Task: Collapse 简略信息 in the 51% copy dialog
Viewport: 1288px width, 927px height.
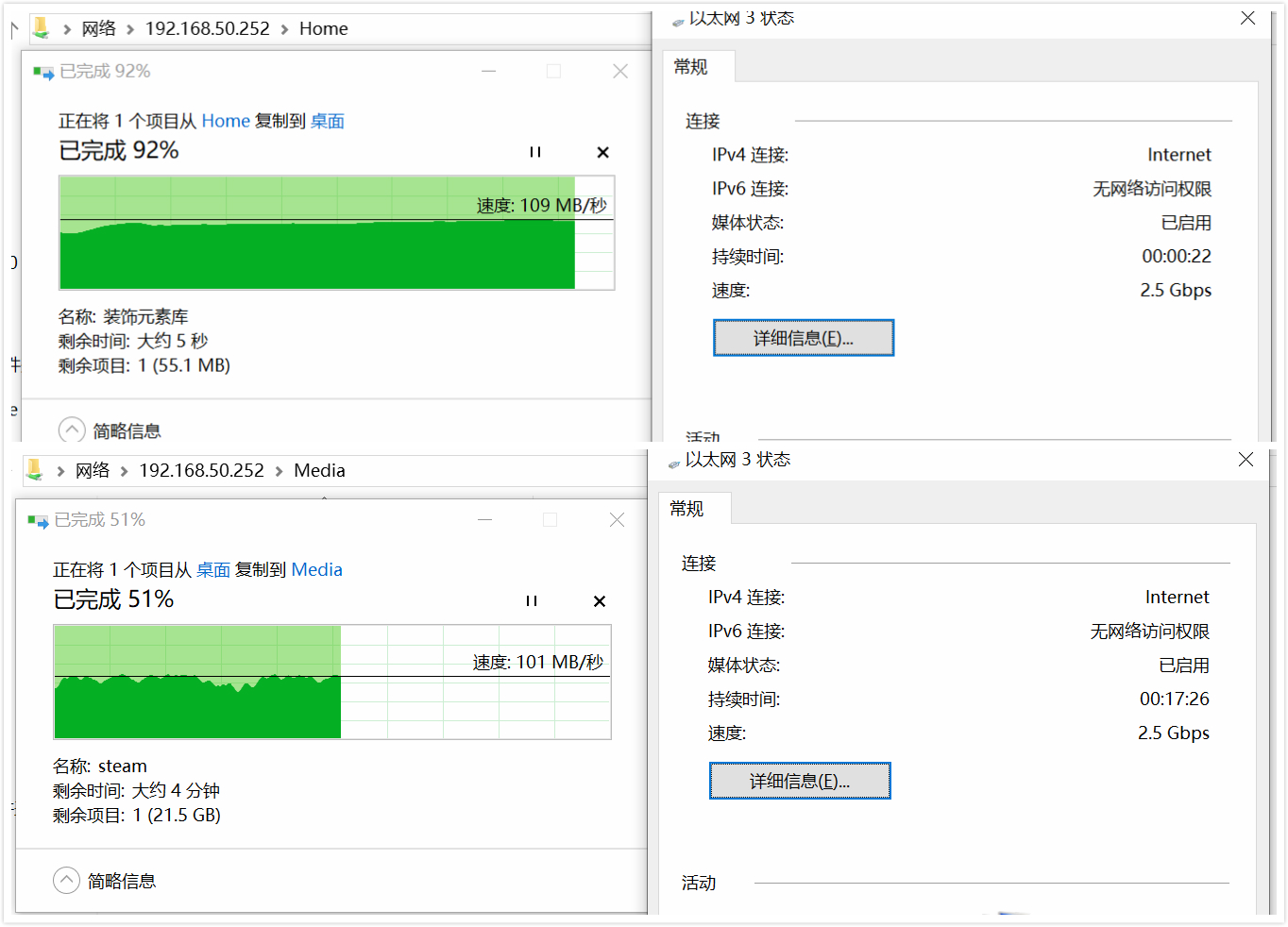Action: point(67,880)
